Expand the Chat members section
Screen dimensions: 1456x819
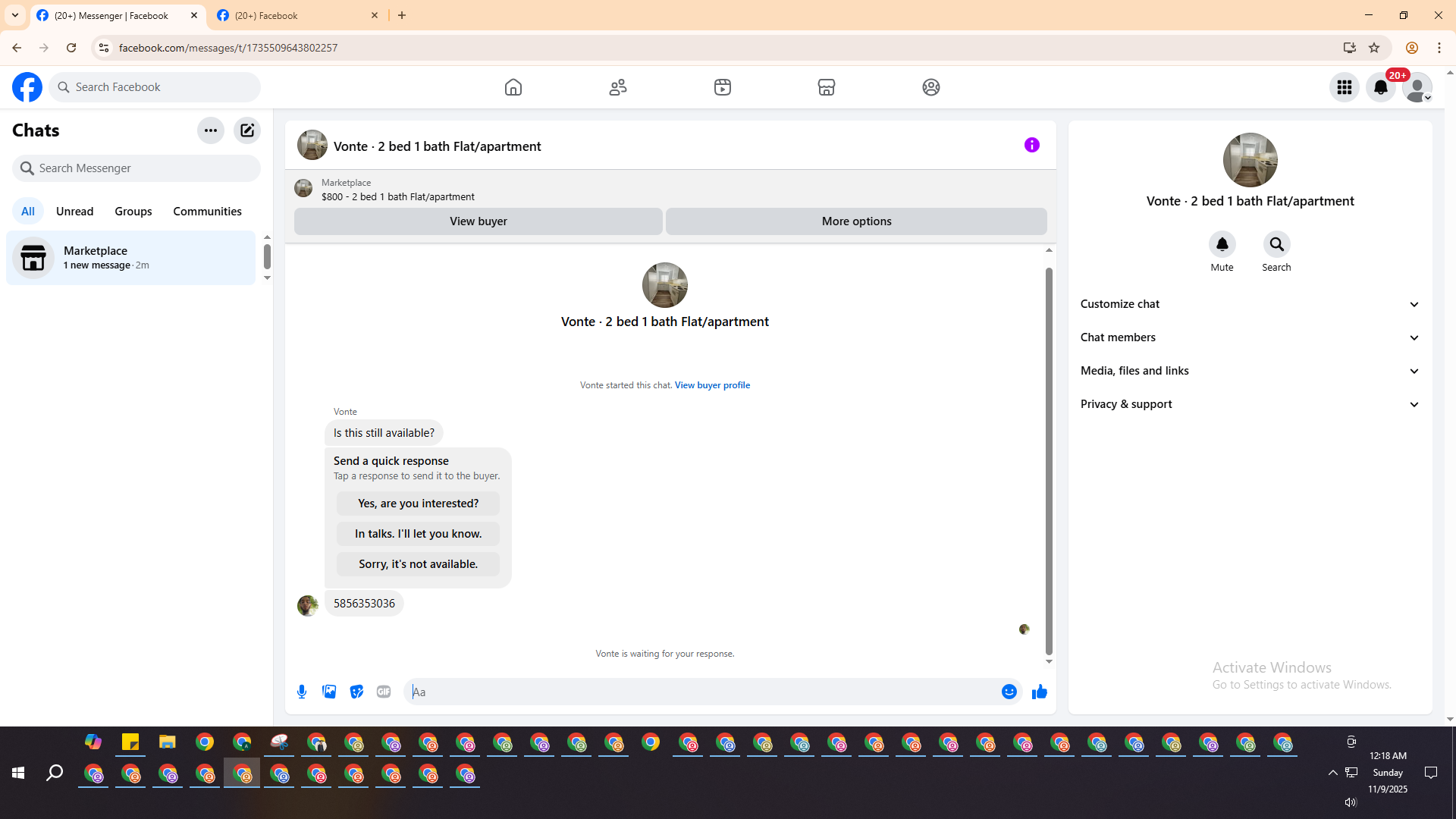(1250, 337)
